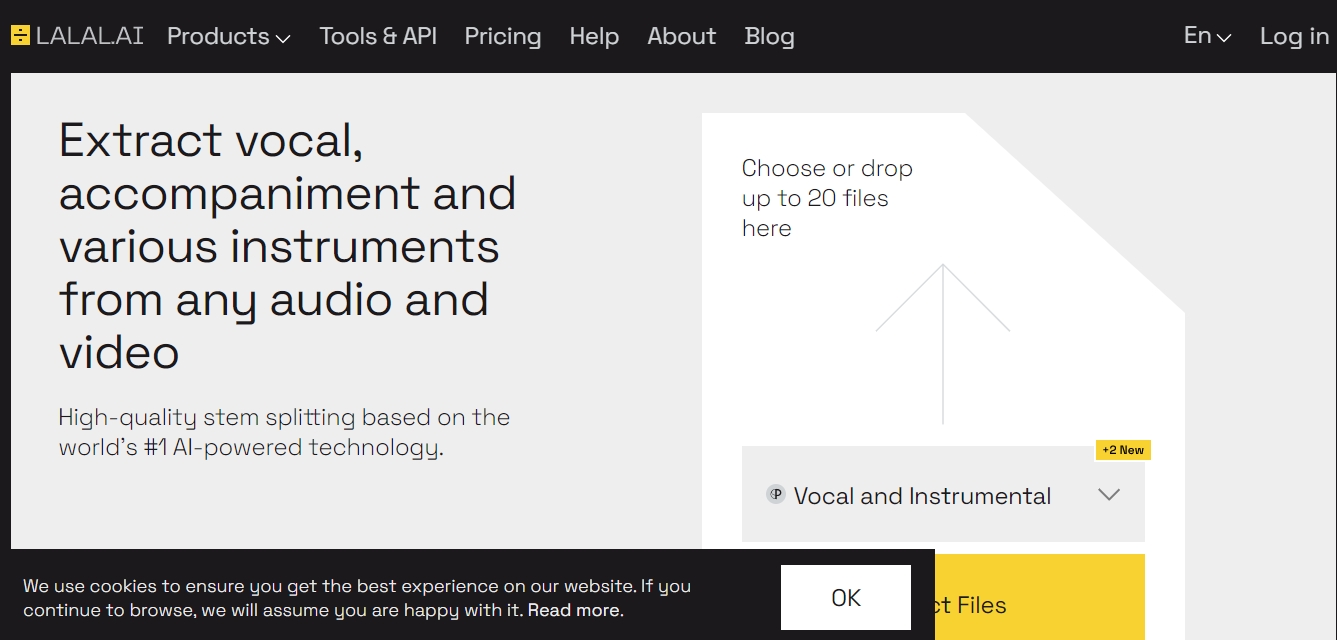Click the LALAL.AI wordmark text
Viewport: 1337px width, 640px height.
point(90,36)
